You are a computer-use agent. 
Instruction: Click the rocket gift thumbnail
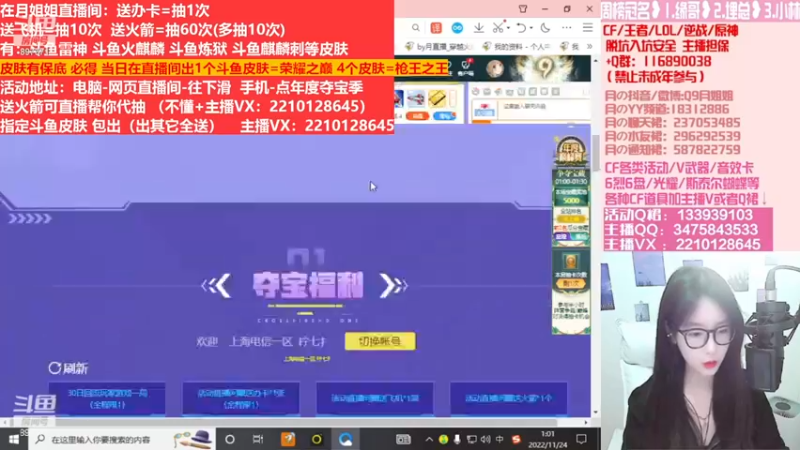416,98
